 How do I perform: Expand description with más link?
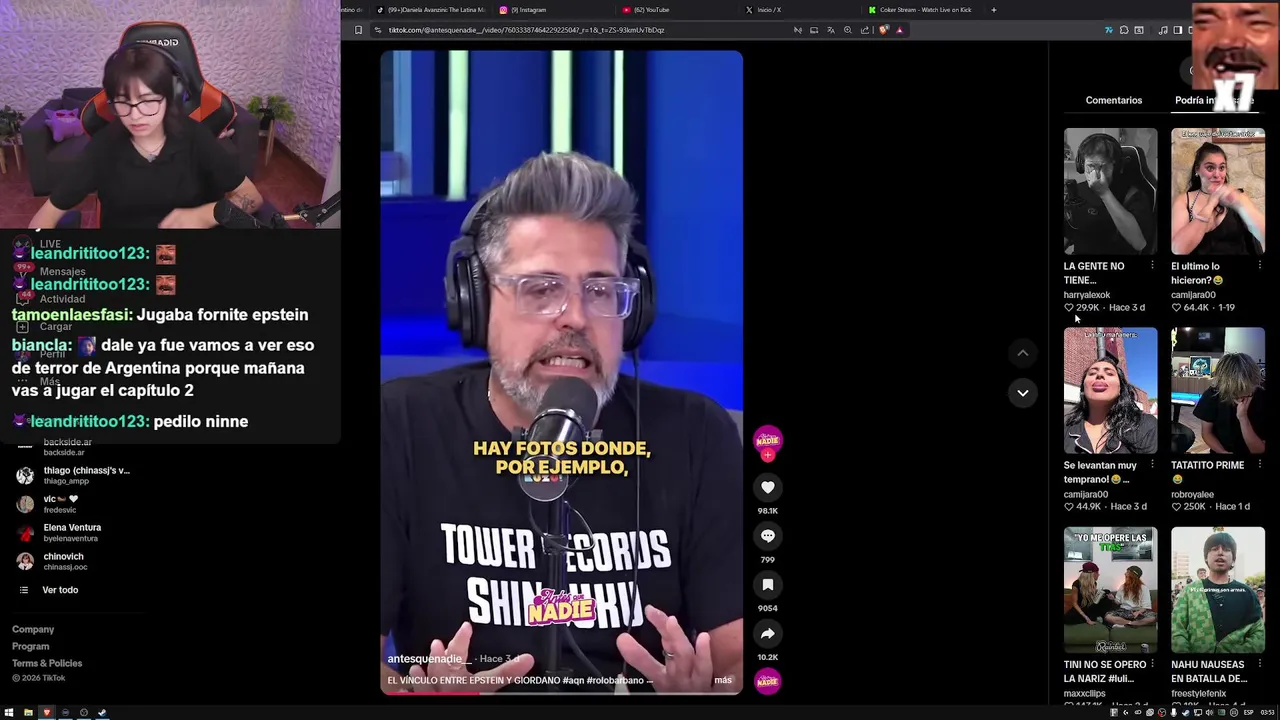723,680
